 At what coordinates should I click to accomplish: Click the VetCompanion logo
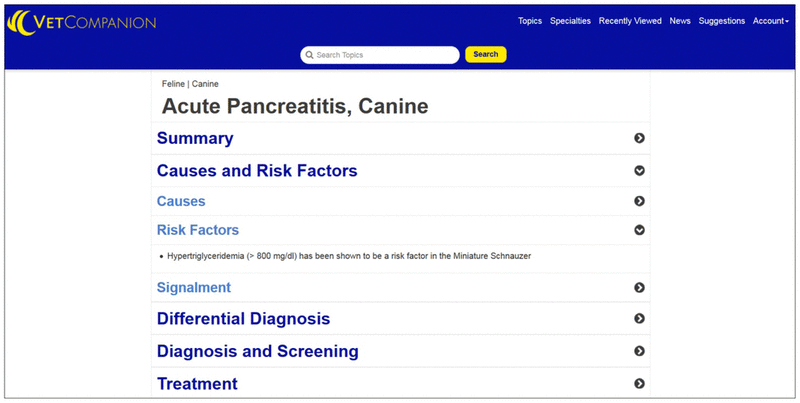pyautogui.click(x=82, y=22)
